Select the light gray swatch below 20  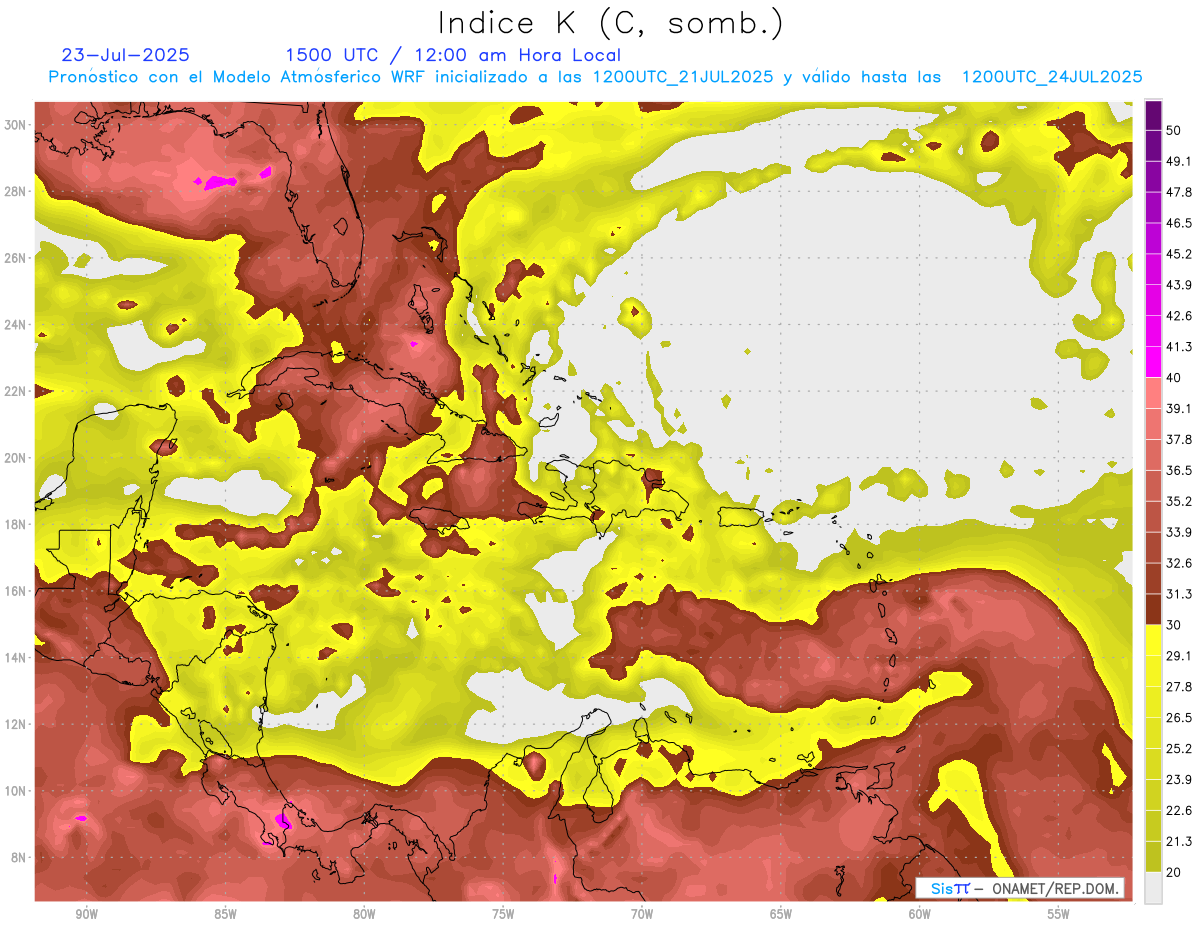click(1153, 887)
